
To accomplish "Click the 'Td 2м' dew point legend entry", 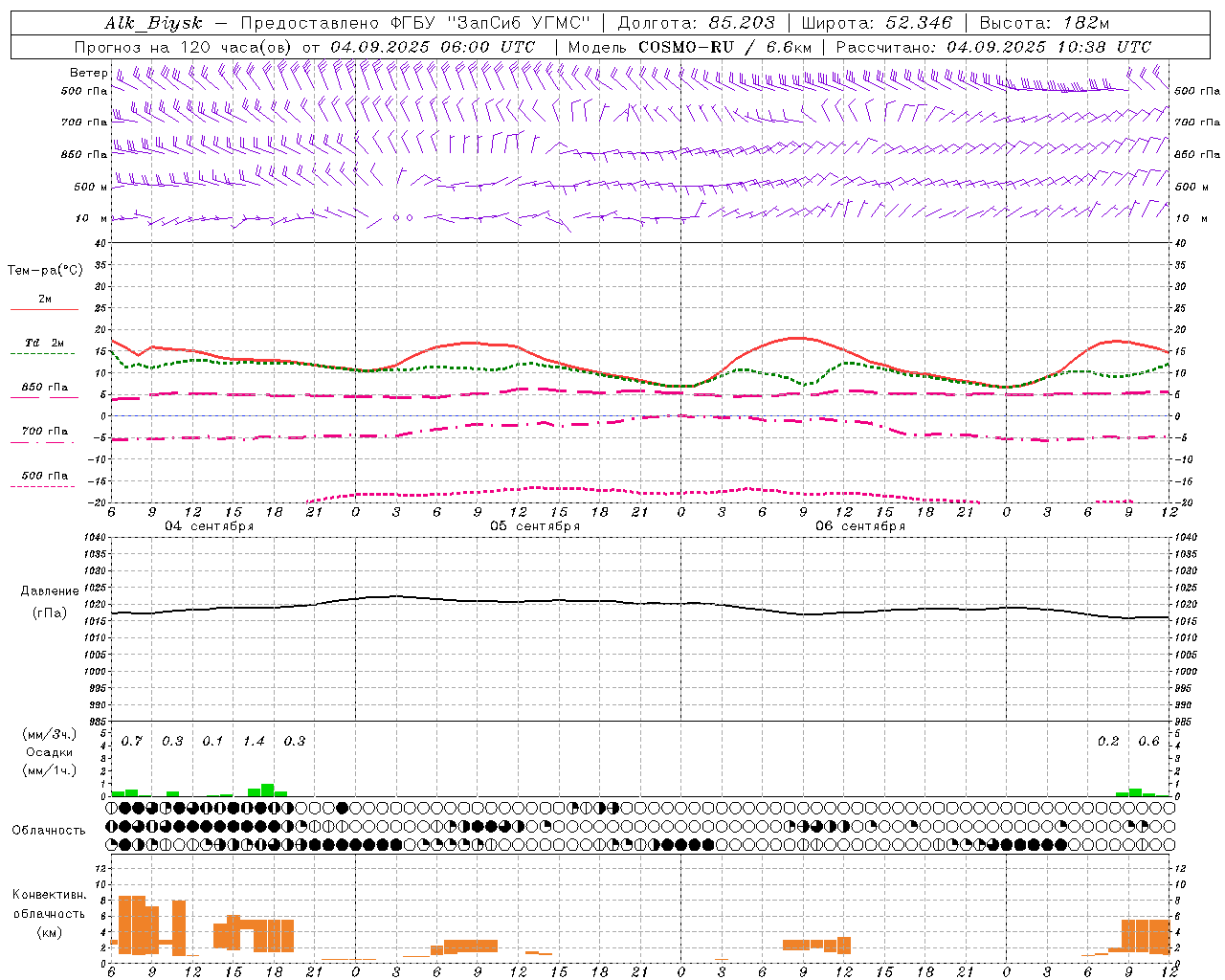I will click(x=45, y=343).
